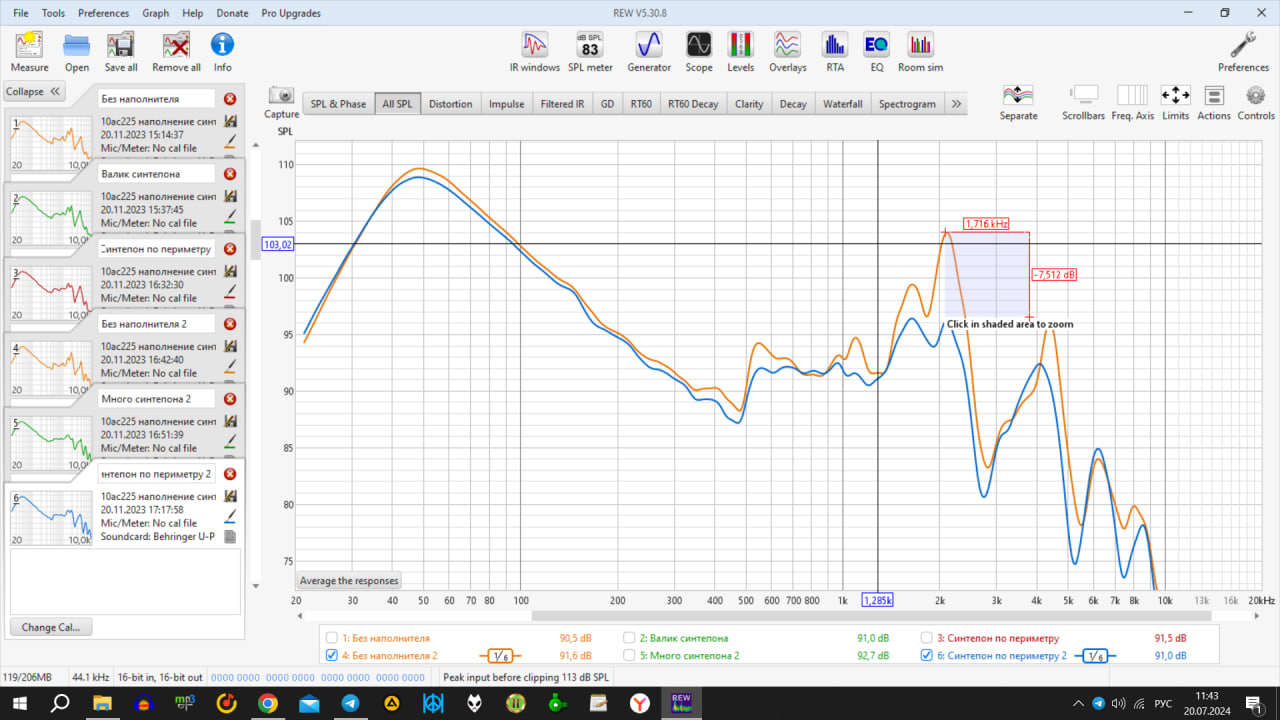Viewport: 1280px width, 720px height.
Task: Click the orange trace colour icon of measurement 1
Action: [230, 140]
